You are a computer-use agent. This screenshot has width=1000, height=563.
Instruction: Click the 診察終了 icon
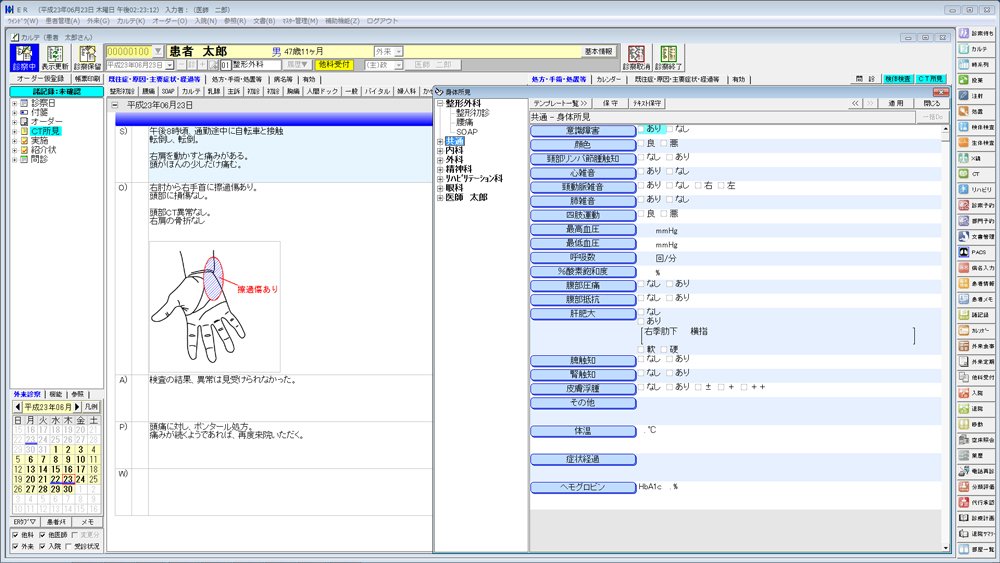pyautogui.click(x=668, y=57)
